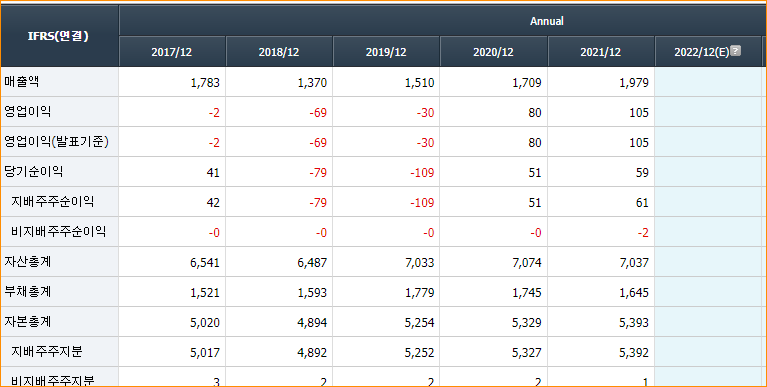Select the 2017/12 column header
The height and width of the screenshot is (387, 767).
(x=172, y=52)
